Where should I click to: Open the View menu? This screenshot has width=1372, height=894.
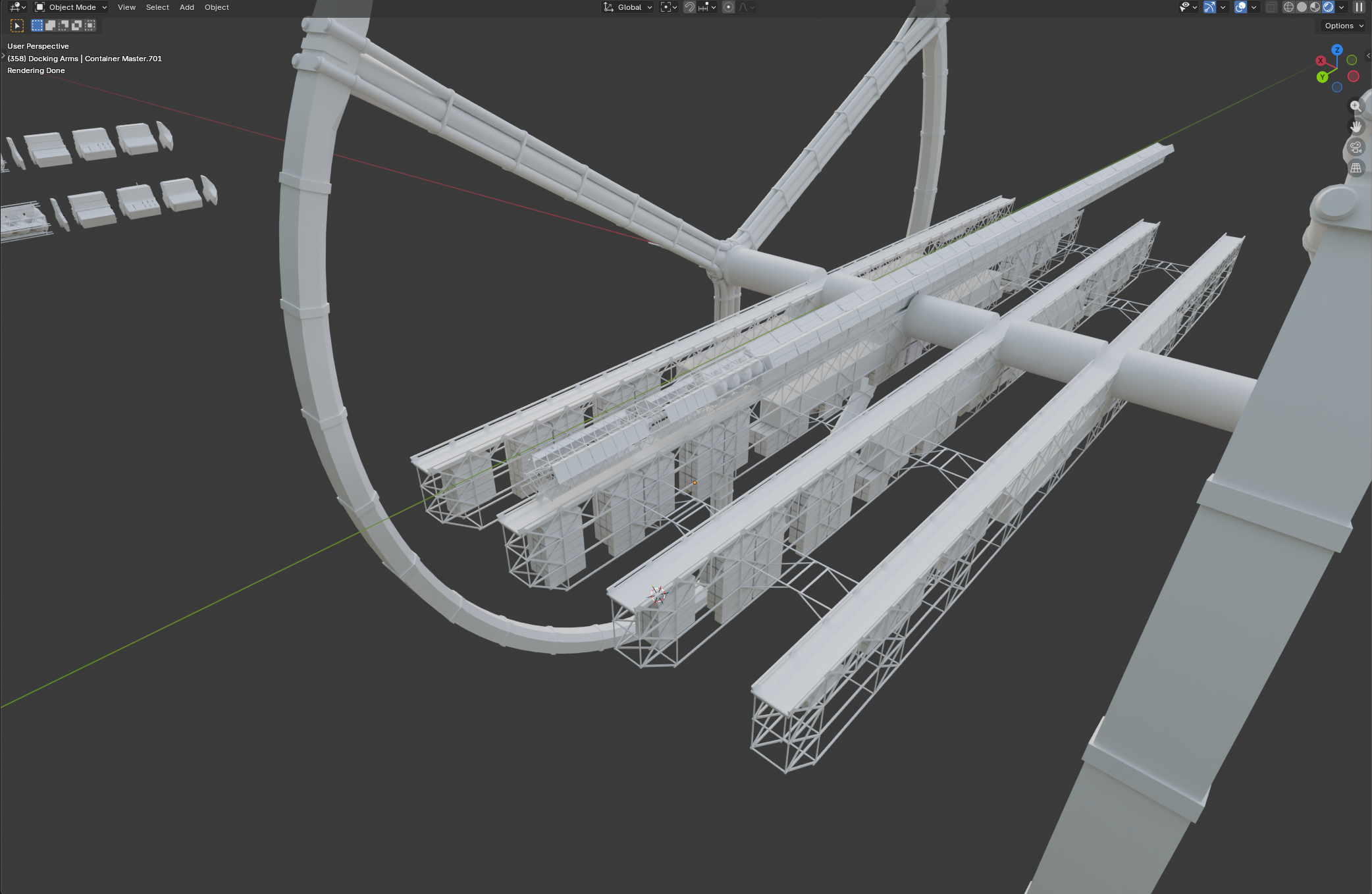[126, 7]
